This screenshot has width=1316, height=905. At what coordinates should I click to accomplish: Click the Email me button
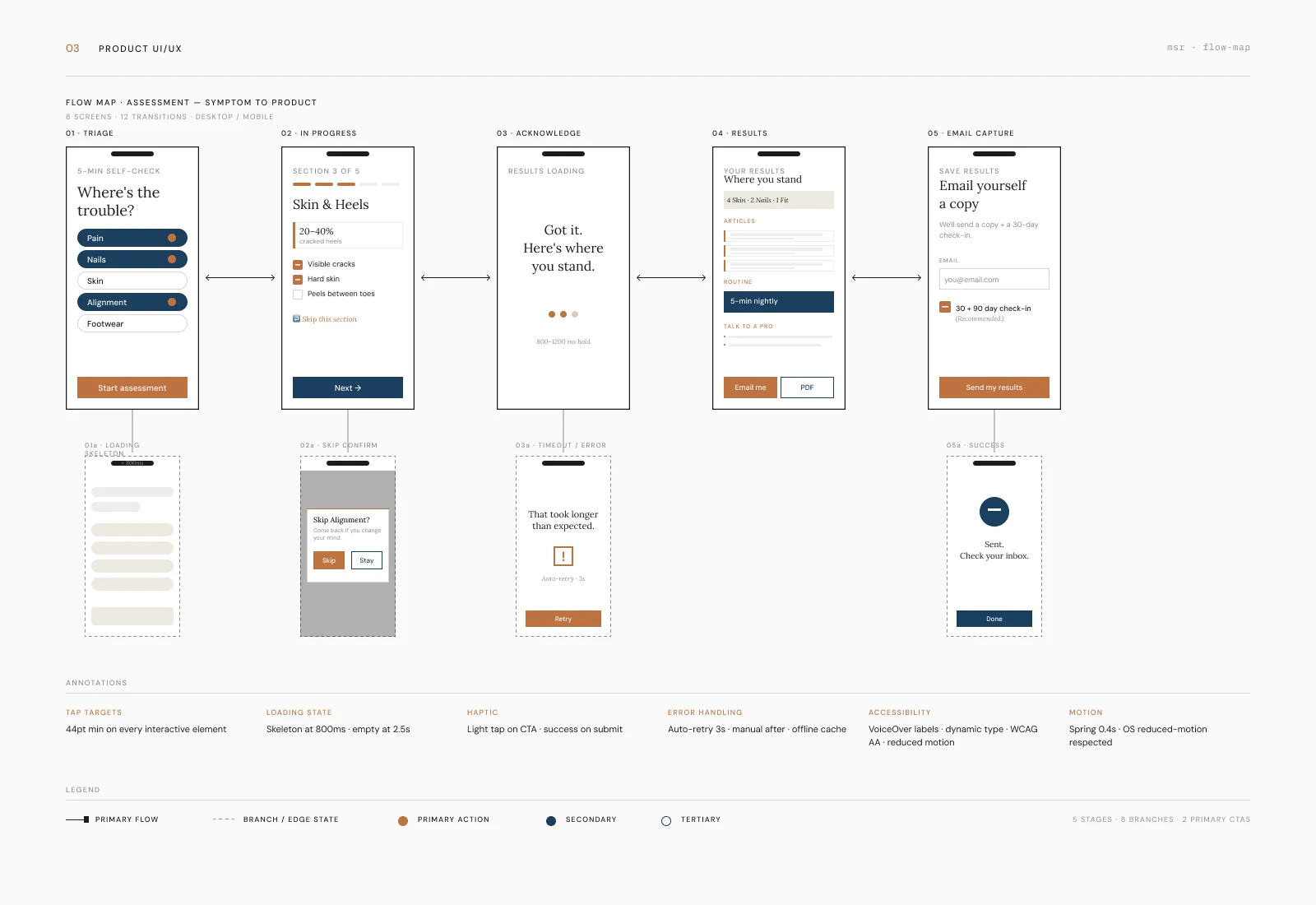[750, 388]
